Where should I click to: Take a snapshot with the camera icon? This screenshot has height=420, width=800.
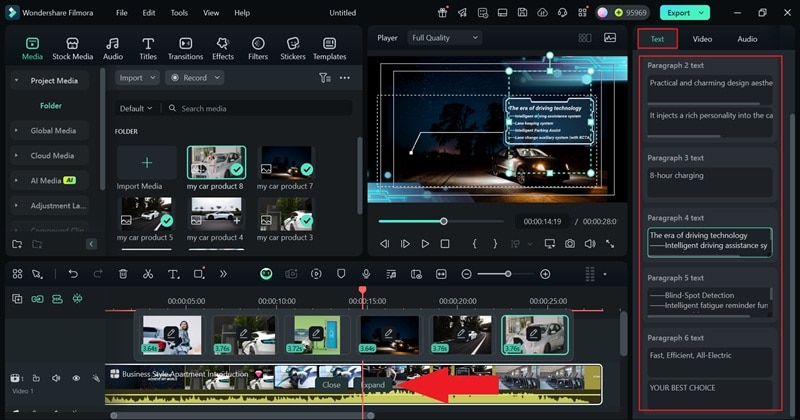point(569,244)
